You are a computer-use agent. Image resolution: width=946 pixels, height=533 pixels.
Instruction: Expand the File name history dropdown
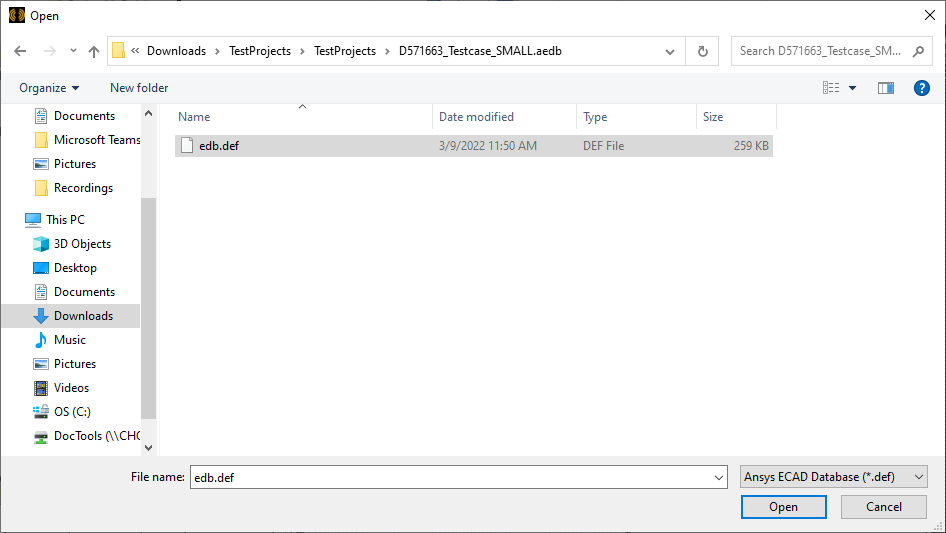(719, 477)
